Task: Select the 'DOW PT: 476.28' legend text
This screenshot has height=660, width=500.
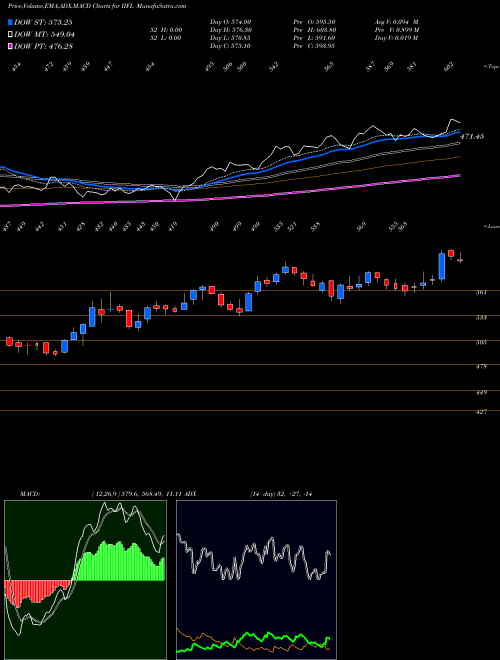Action: pyautogui.click(x=43, y=46)
